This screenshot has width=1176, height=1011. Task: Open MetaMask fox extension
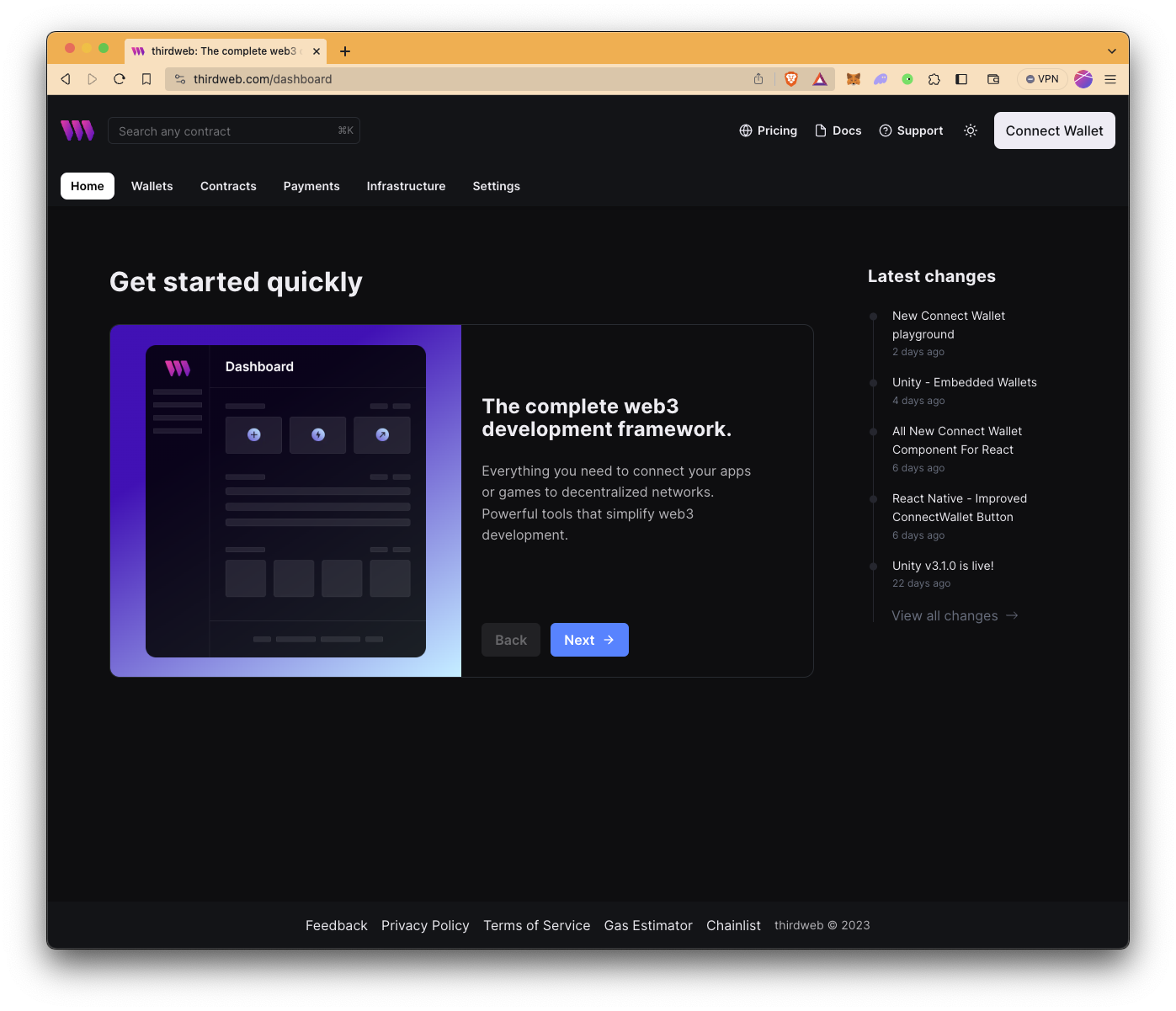click(854, 79)
